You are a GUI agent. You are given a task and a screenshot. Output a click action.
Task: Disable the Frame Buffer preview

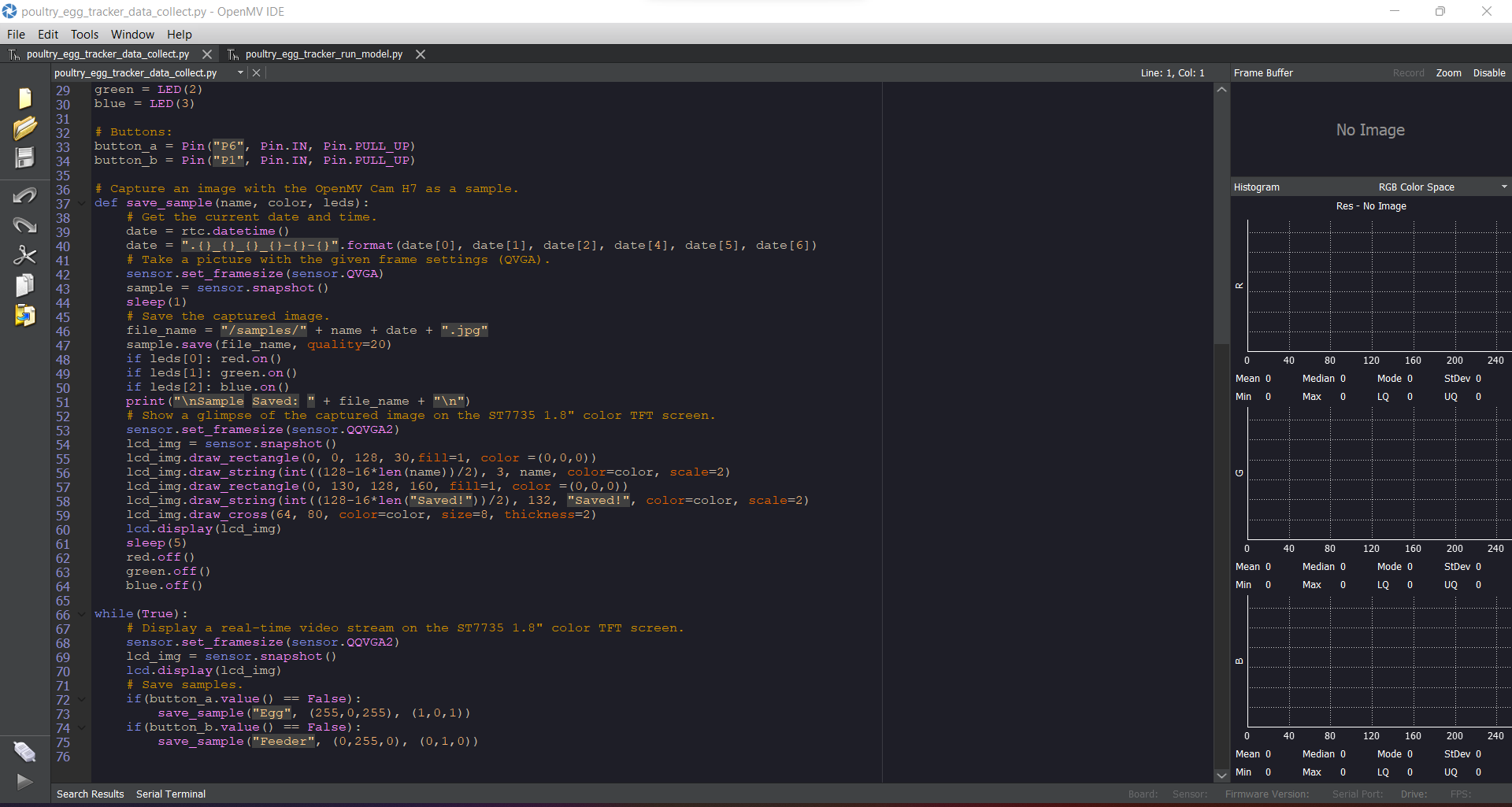click(1488, 72)
